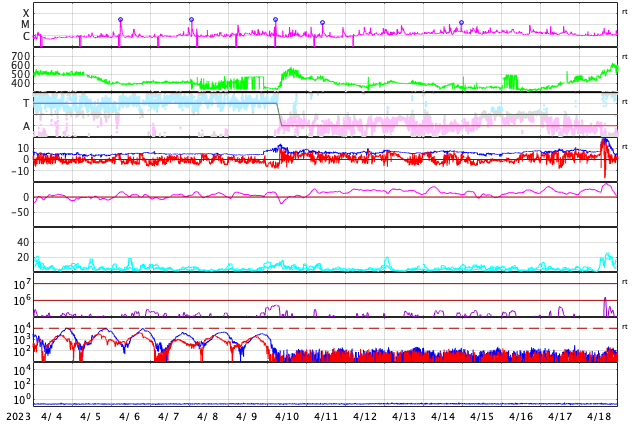This screenshot has width=634, height=424.
Task: Choose the 4/16 date label
Action: (x=521, y=416)
